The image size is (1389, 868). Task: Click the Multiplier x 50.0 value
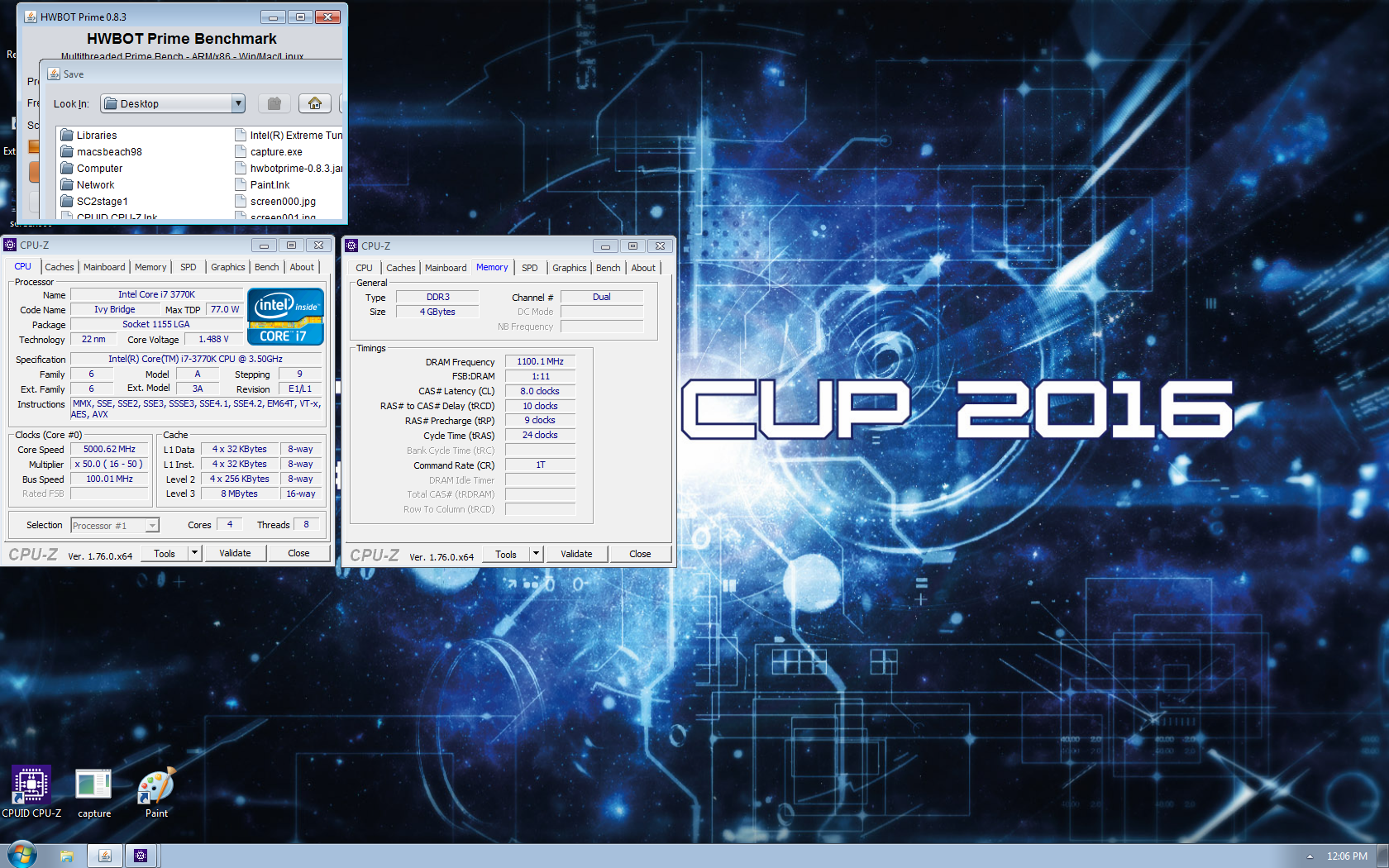pos(109,464)
